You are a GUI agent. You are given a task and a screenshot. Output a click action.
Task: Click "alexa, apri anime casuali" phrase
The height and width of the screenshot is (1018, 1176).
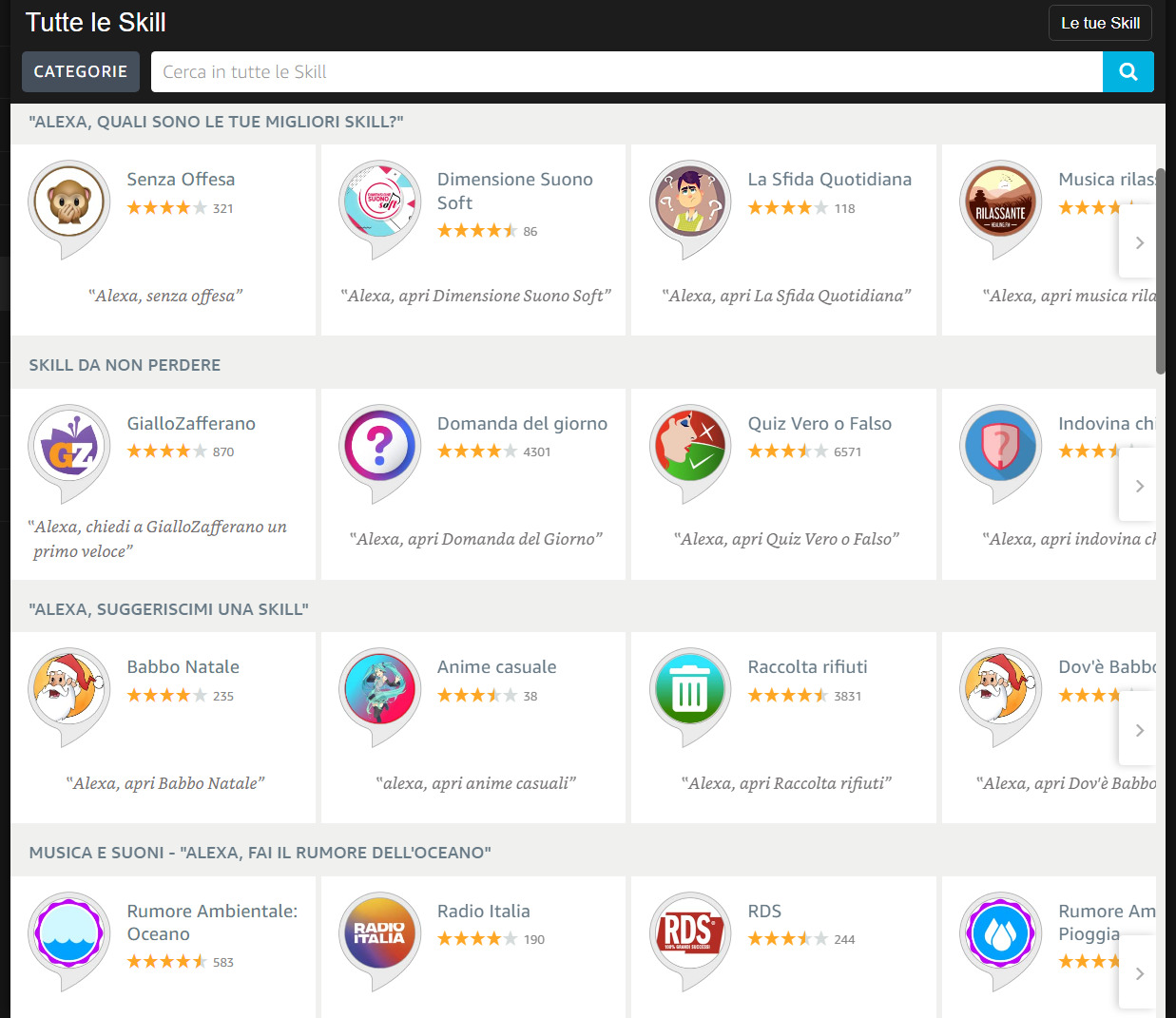pyautogui.click(x=475, y=783)
